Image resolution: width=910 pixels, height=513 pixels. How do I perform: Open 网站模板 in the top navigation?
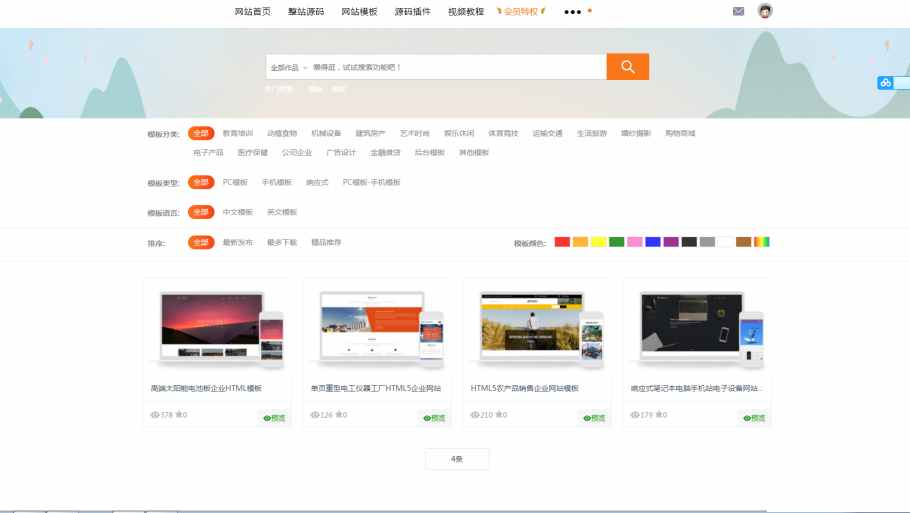(359, 12)
